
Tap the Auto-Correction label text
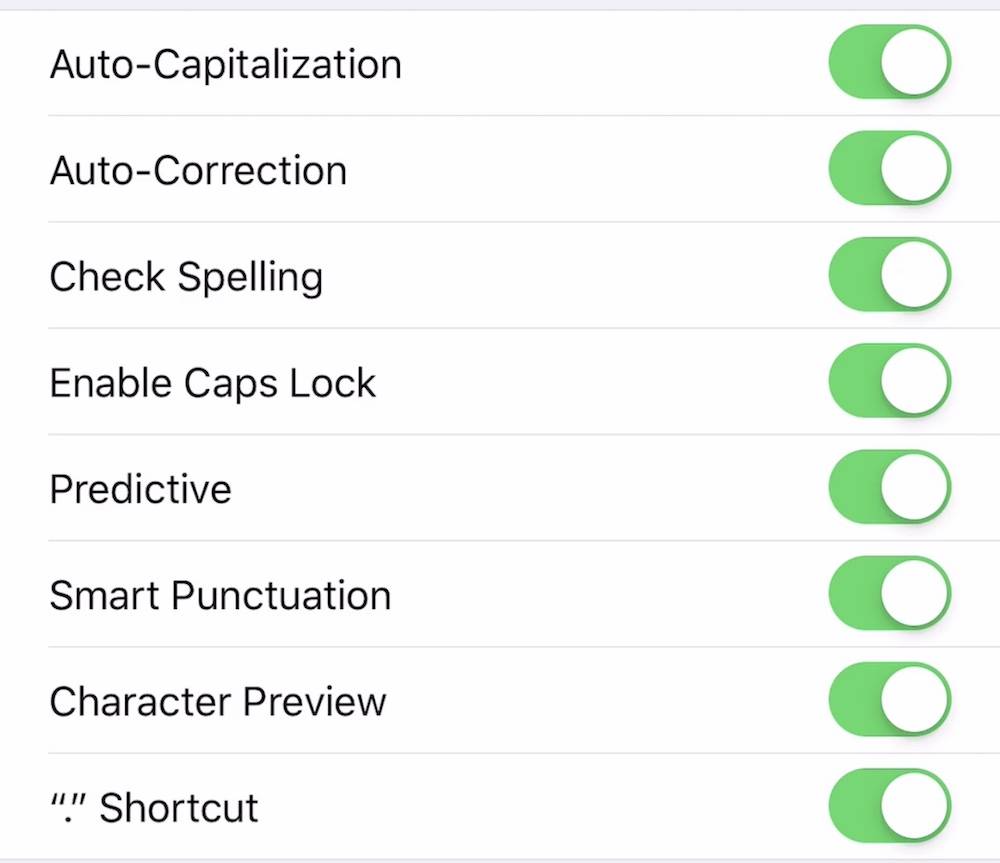click(x=198, y=170)
